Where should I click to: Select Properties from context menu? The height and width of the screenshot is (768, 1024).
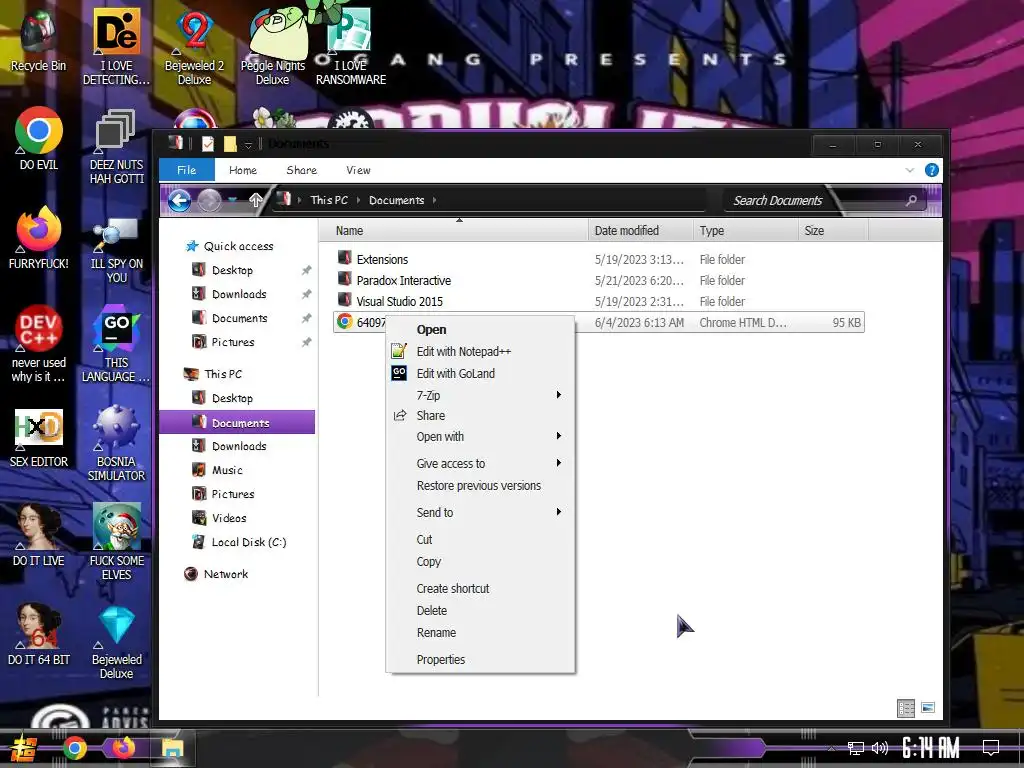481,660
